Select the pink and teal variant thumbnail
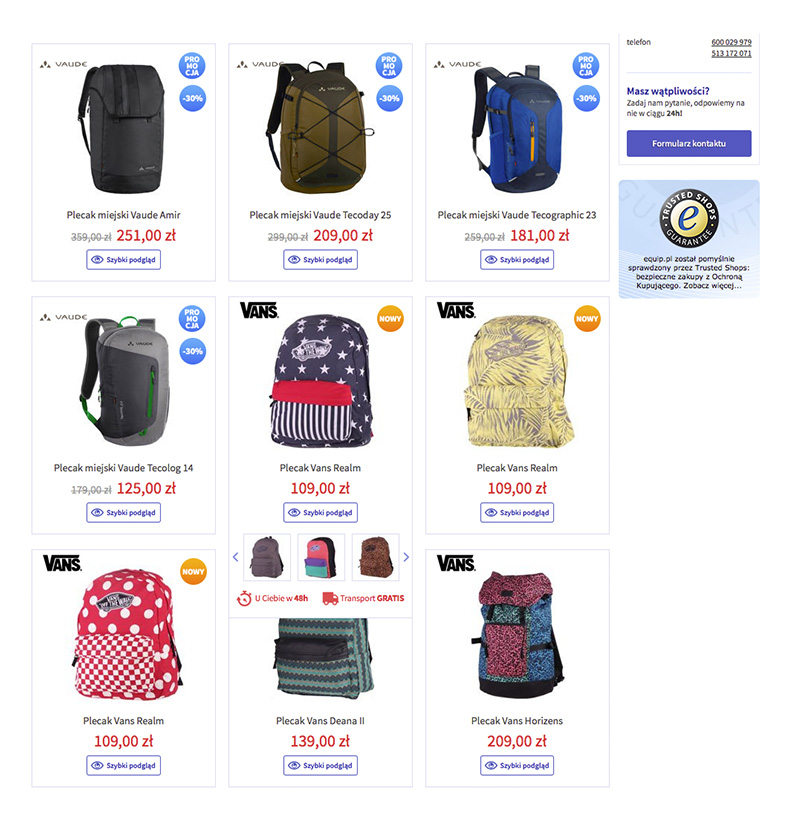 coord(321,557)
